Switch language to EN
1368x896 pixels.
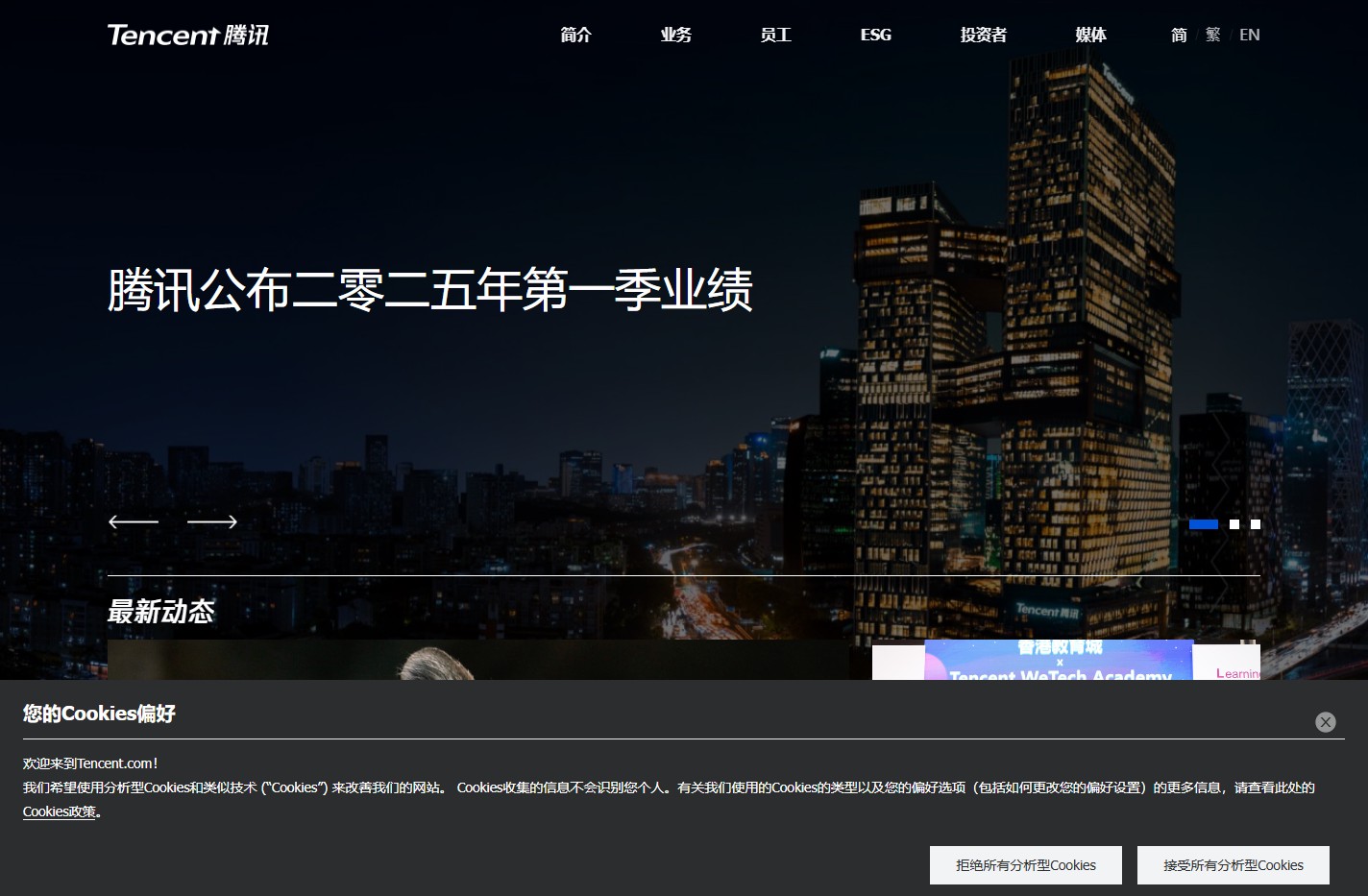1250,35
